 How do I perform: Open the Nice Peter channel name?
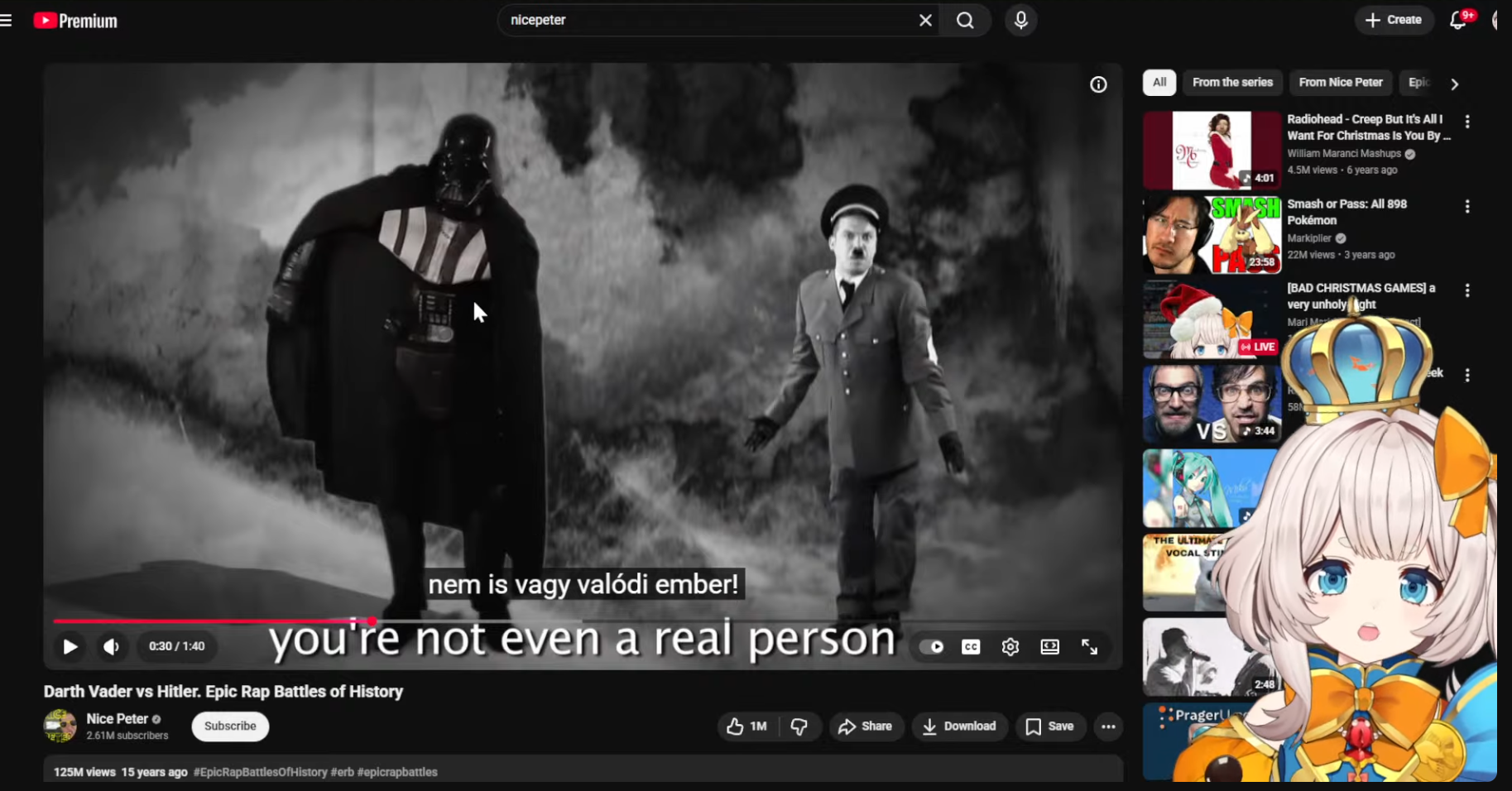tap(118, 719)
